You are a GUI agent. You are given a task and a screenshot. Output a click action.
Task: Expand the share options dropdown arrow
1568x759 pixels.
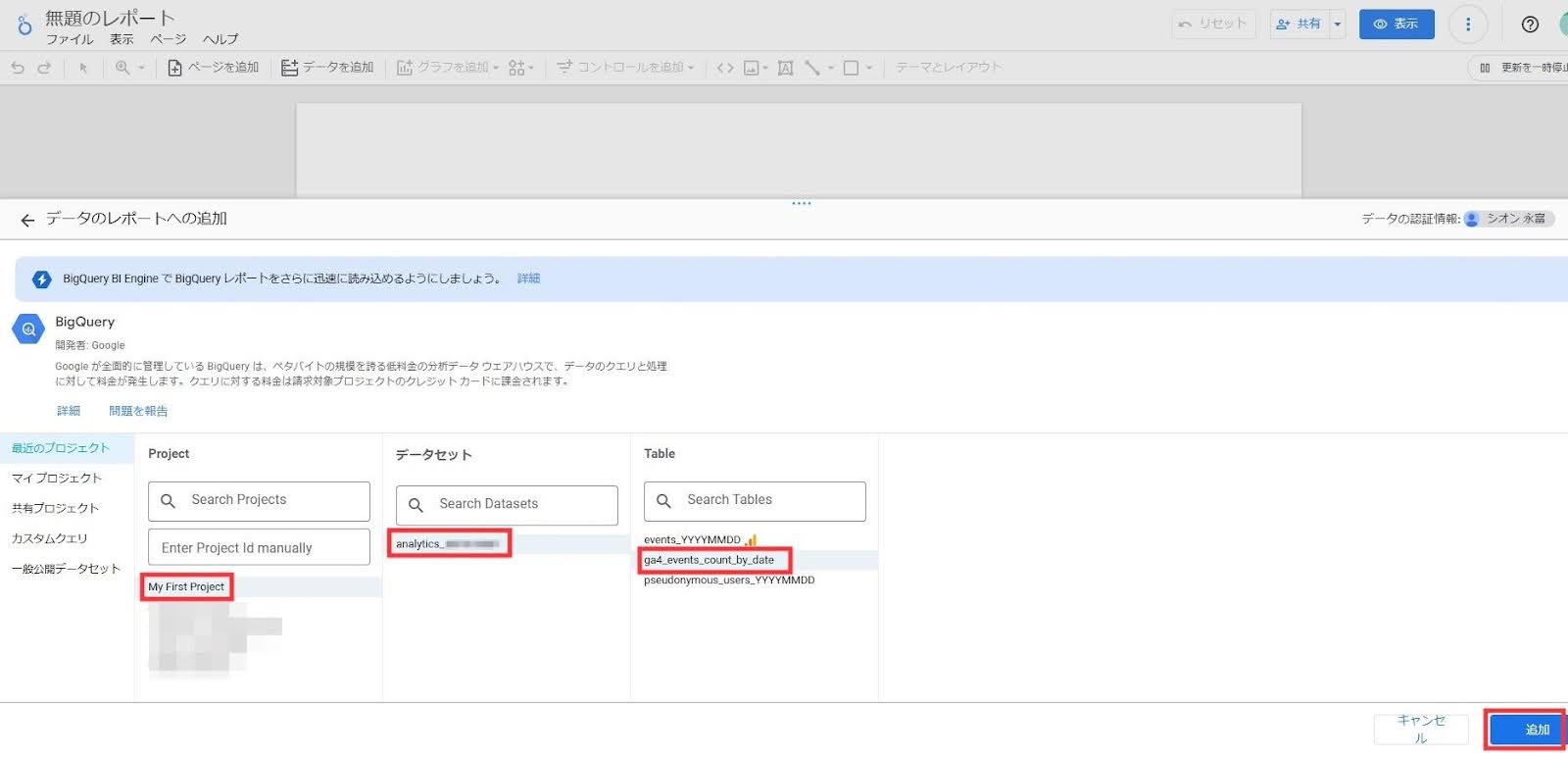1338,24
